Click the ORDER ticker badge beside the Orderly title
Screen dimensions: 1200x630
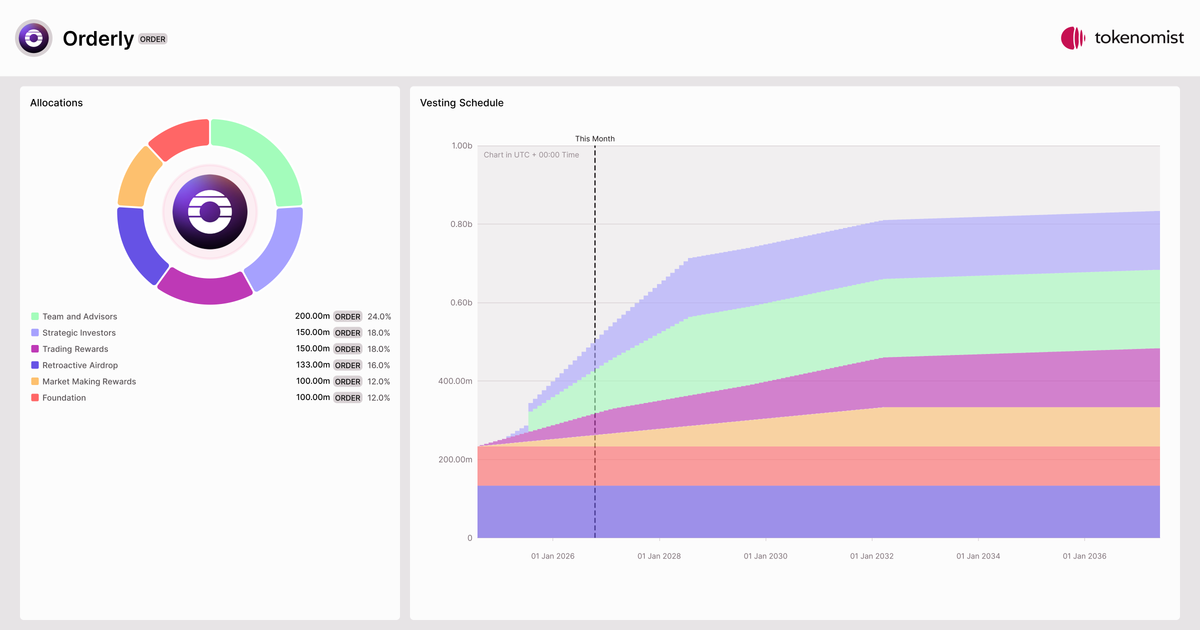[153, 39]
